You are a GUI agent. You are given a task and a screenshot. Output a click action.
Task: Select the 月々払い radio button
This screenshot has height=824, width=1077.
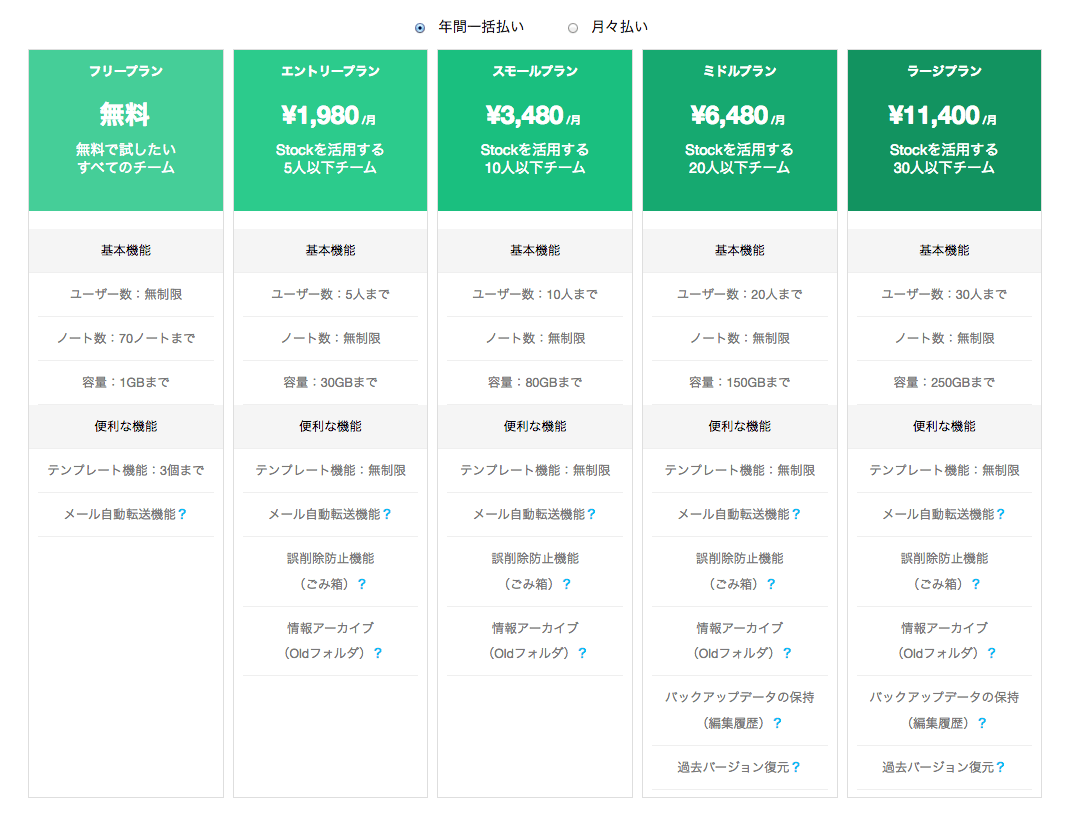click(573, 28)
